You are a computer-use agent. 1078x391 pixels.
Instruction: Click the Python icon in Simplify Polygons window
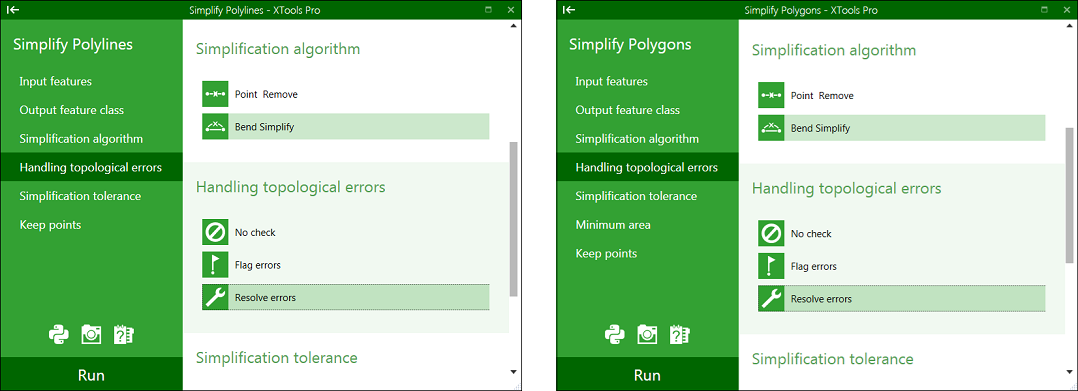[x=615, y=334]
